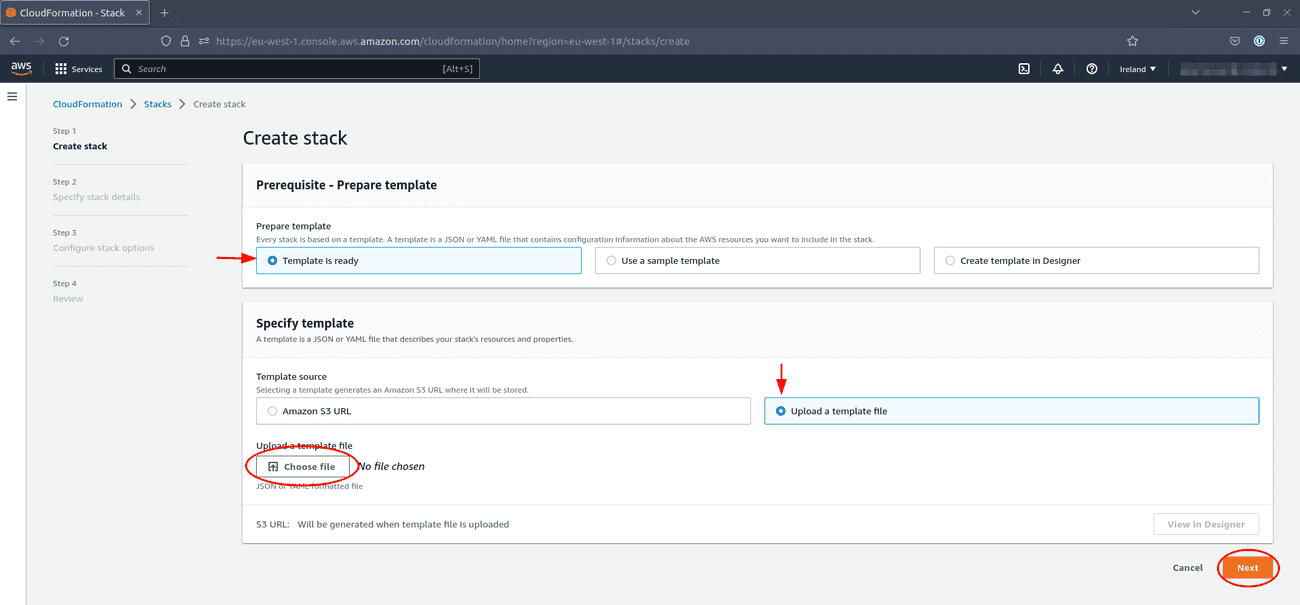
Task: Open AWS CloudShell from the top bar
Action: coord(1023,68)
